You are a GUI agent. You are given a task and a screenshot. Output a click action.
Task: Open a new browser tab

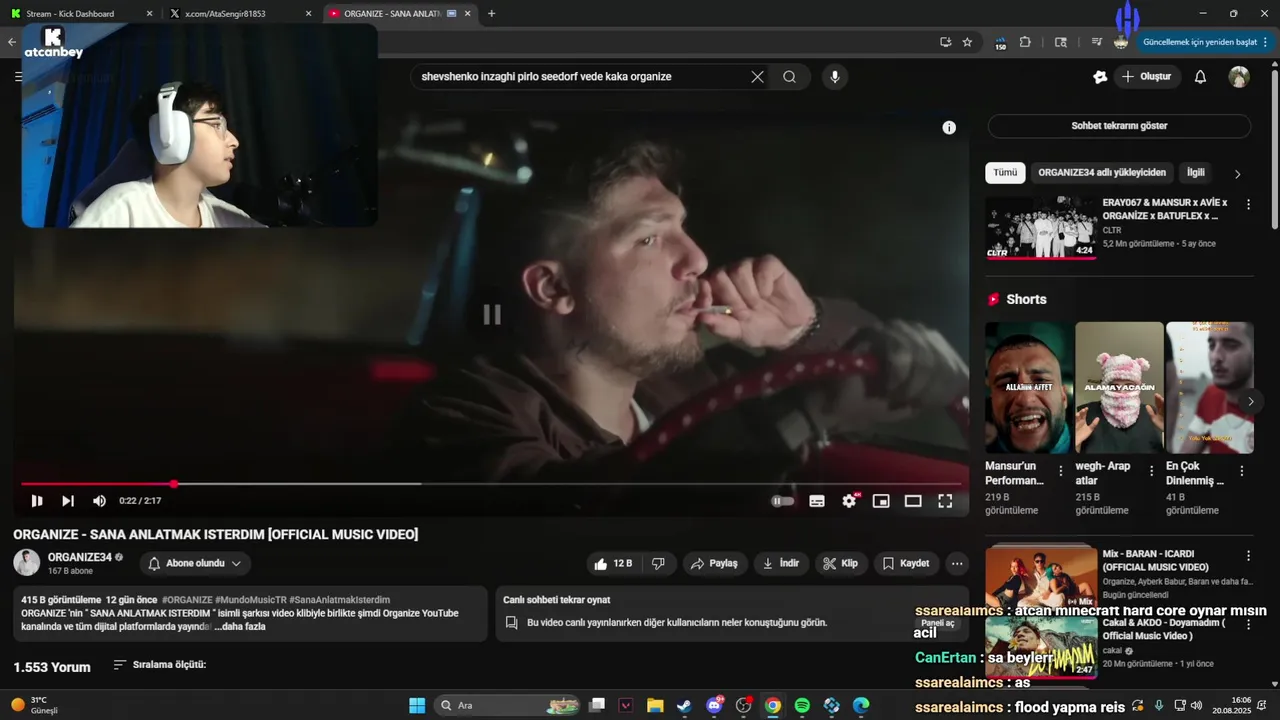tap(491, 14)
